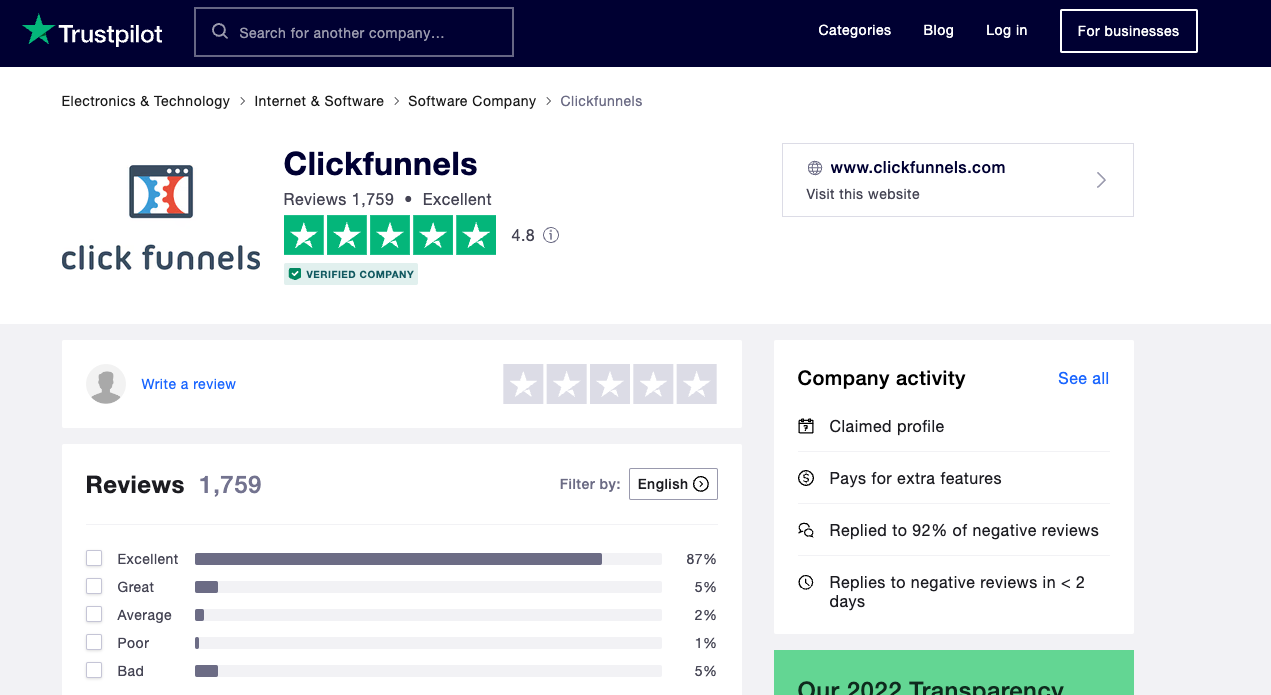Visit www.clickfunnels.com website link

pyautogui.click(x=918, y=168)
